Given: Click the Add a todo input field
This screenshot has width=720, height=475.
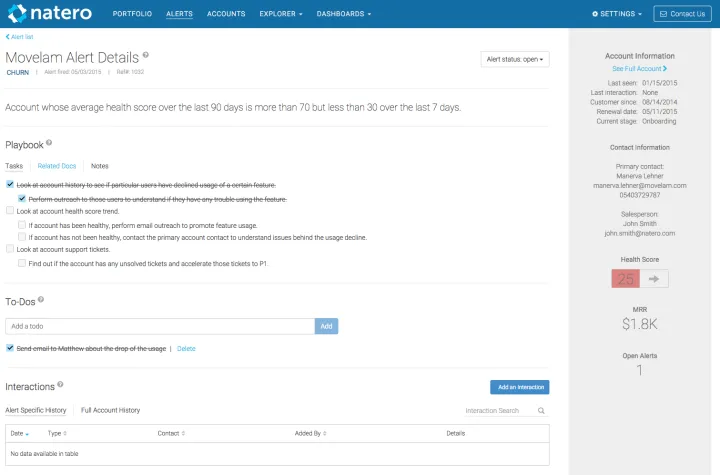Looking at the screenshot, I should pyautogui.click(x=160, y=326).
